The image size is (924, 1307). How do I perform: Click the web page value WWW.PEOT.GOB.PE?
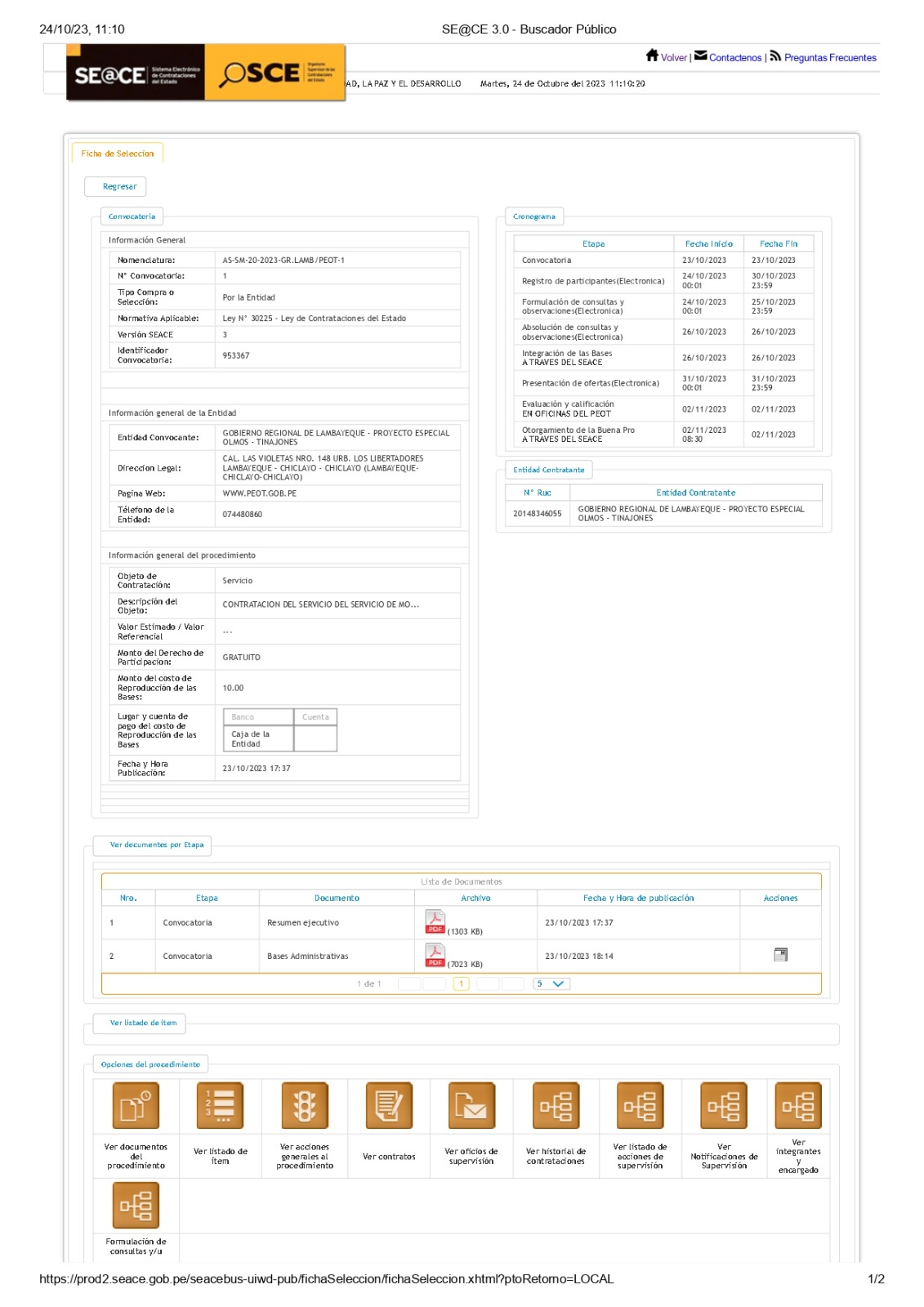pyautogui.click(x=260, y=493)
